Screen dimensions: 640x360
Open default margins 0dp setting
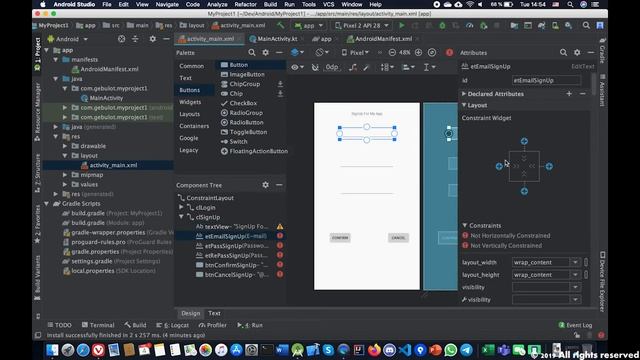click(x=331, y=67)
